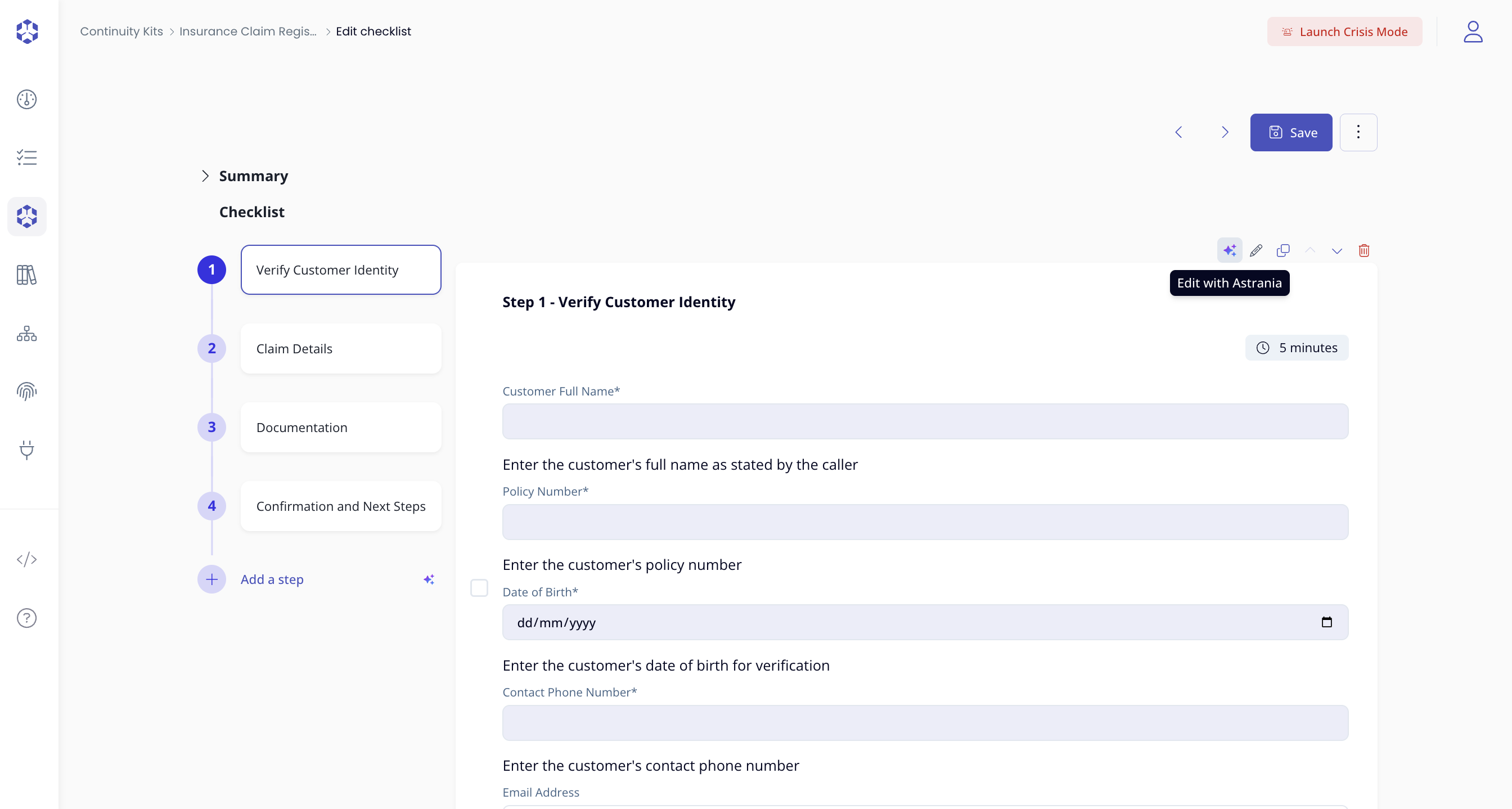
Task: Click the Edit with Astrania sparkle icon
Action: click(x=1229, y=251)
